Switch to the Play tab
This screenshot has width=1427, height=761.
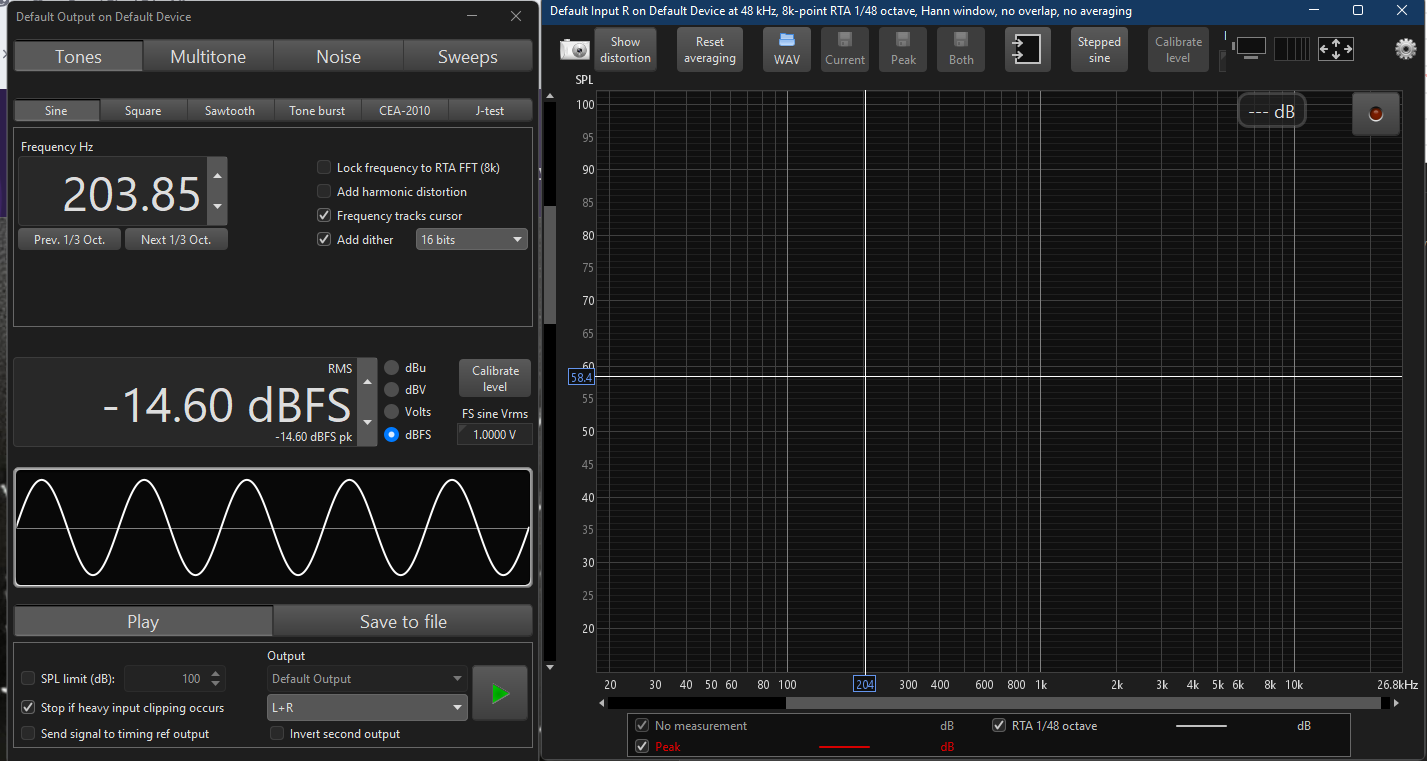click(x=143, y=622)
